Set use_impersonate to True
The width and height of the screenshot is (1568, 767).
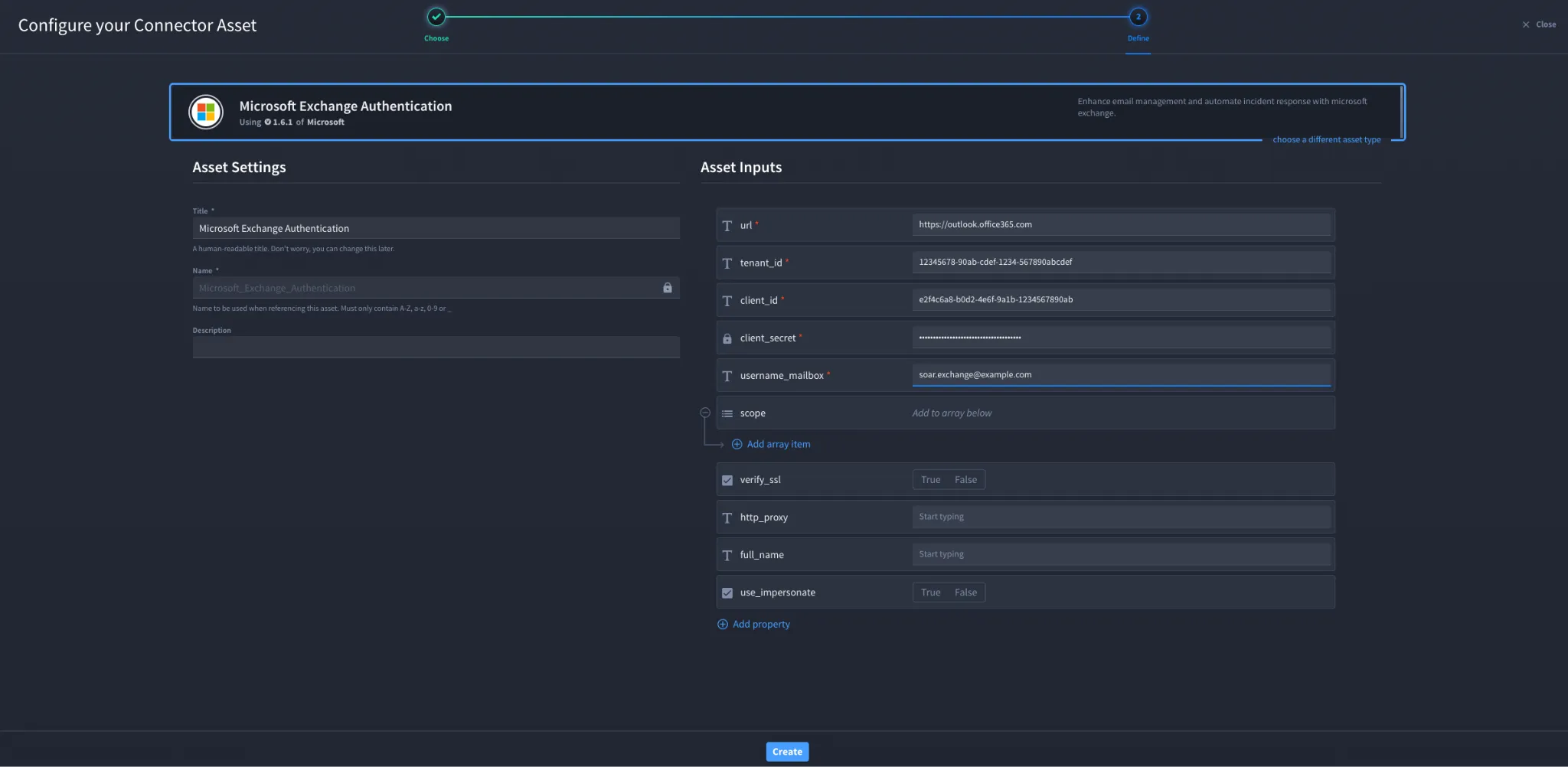(930, 592)
